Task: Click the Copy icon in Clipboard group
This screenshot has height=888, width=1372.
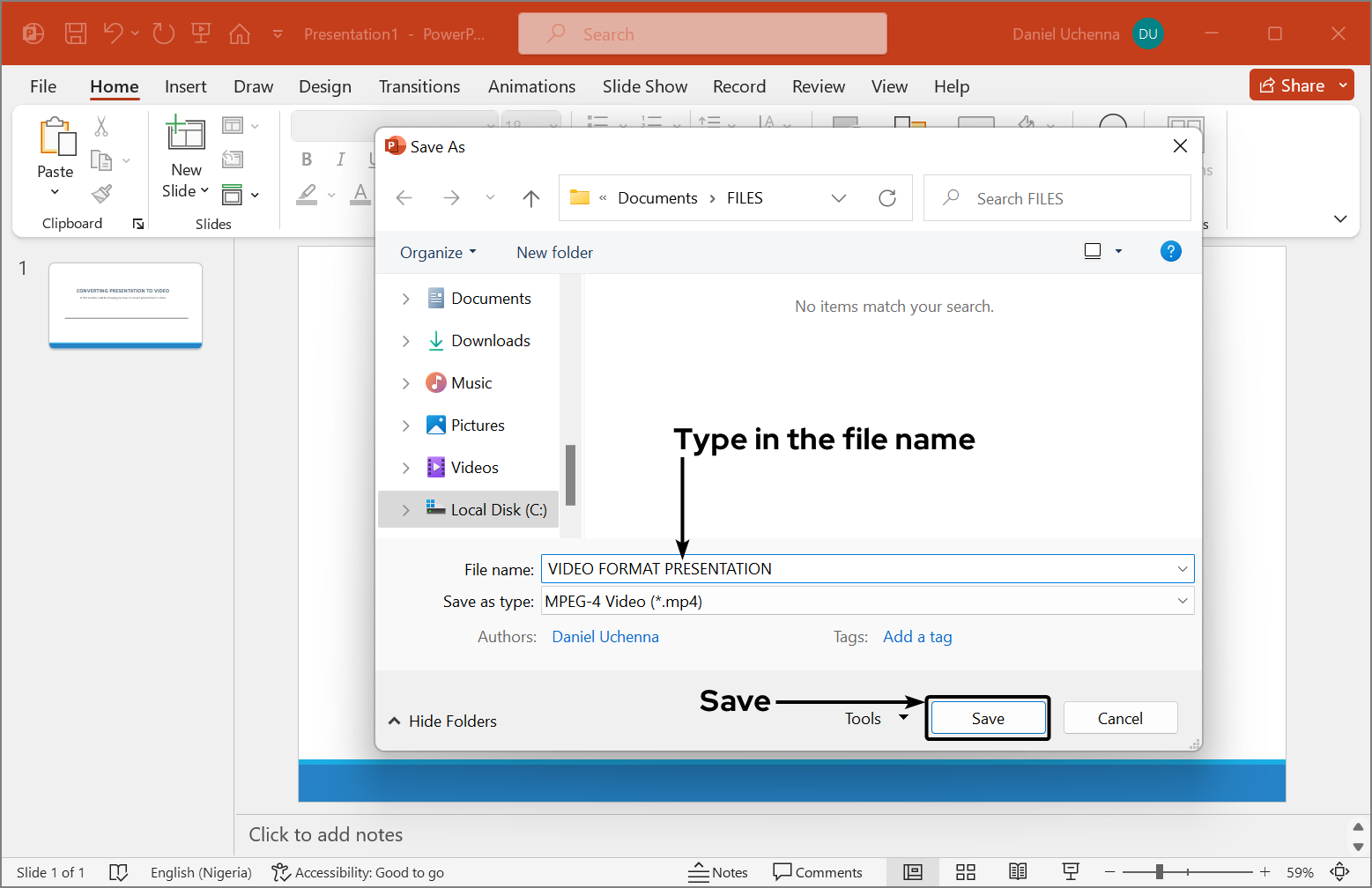Action: [x=100, y=160]
